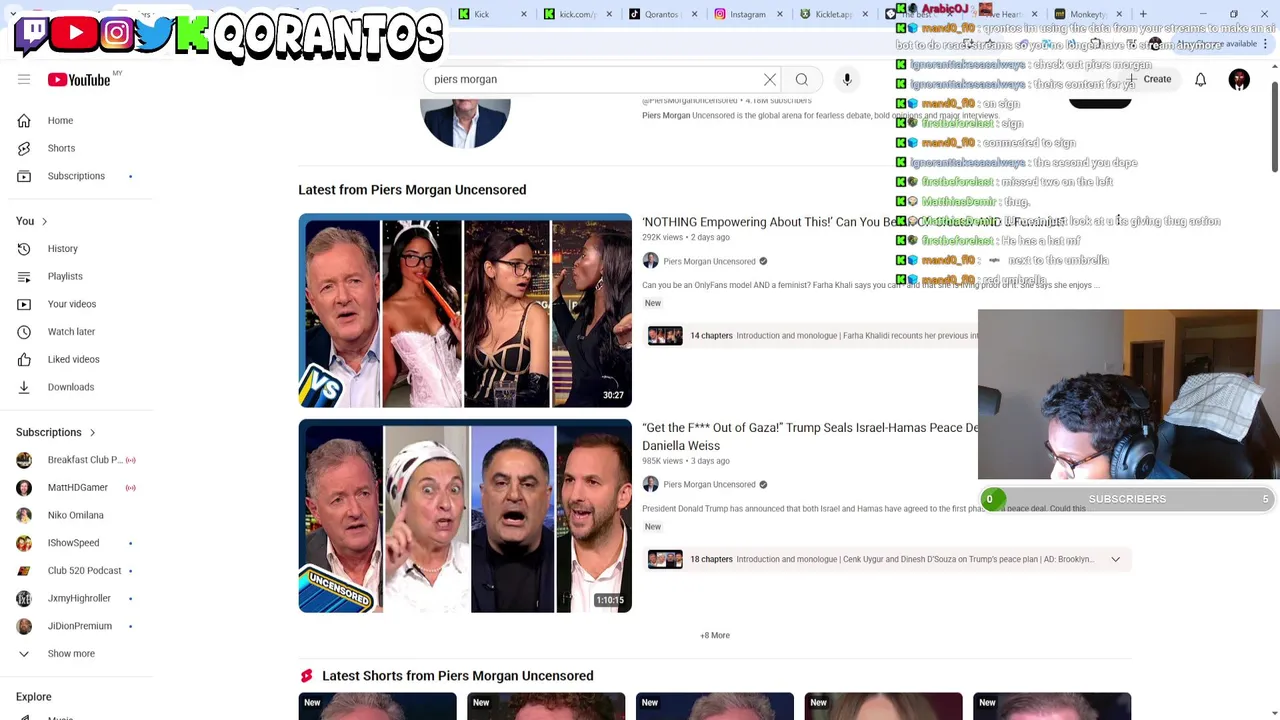Select the Downloads icon

24,387
